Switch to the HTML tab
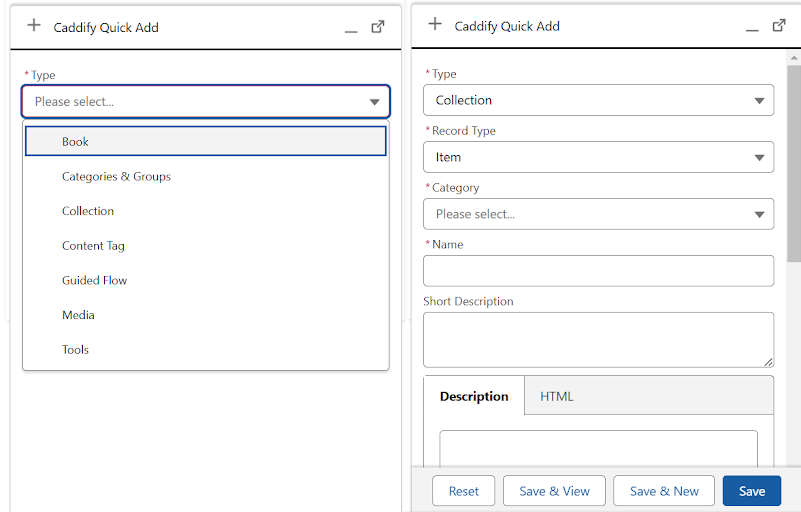Screen dimensions: 801x512 click(557, 396)
